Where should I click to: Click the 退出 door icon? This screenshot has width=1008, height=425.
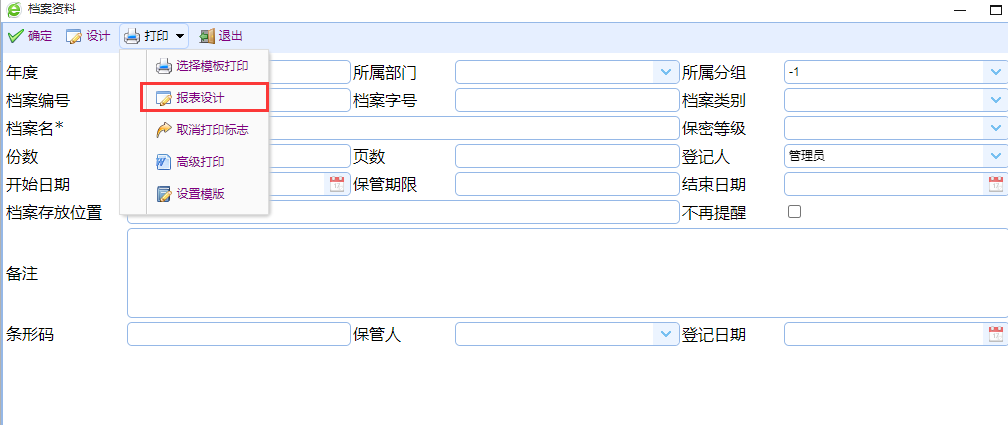tap(207, 37)
